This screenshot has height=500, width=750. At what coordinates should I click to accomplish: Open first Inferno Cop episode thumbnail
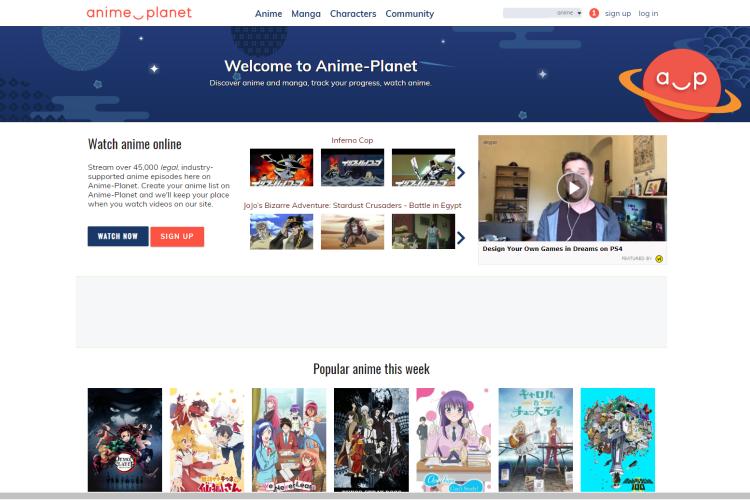pyautogui.click(x=281, y=167)
